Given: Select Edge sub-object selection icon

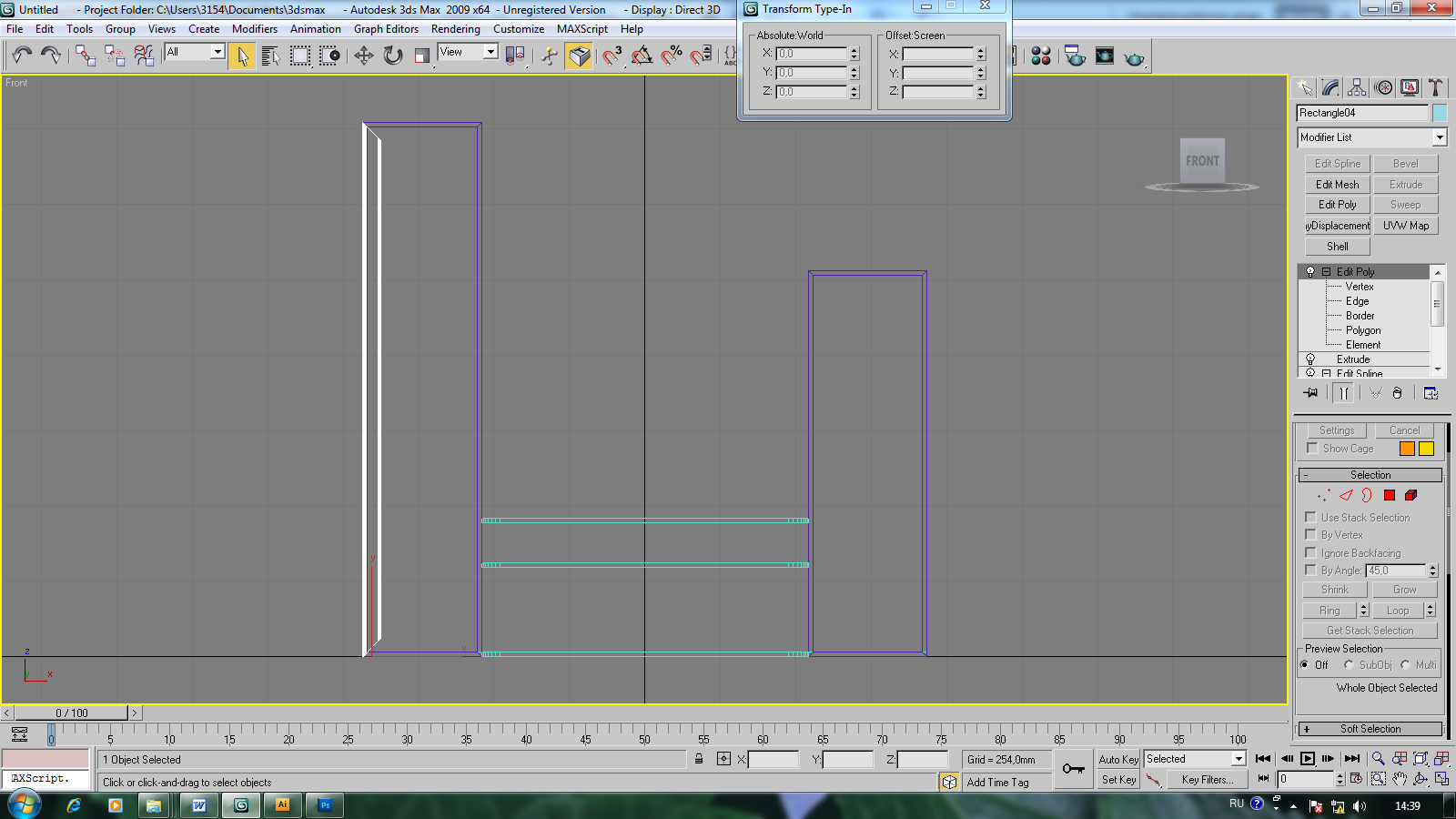Looking at the screenshot, I should pyautogui.click(x=1346, y=495).
